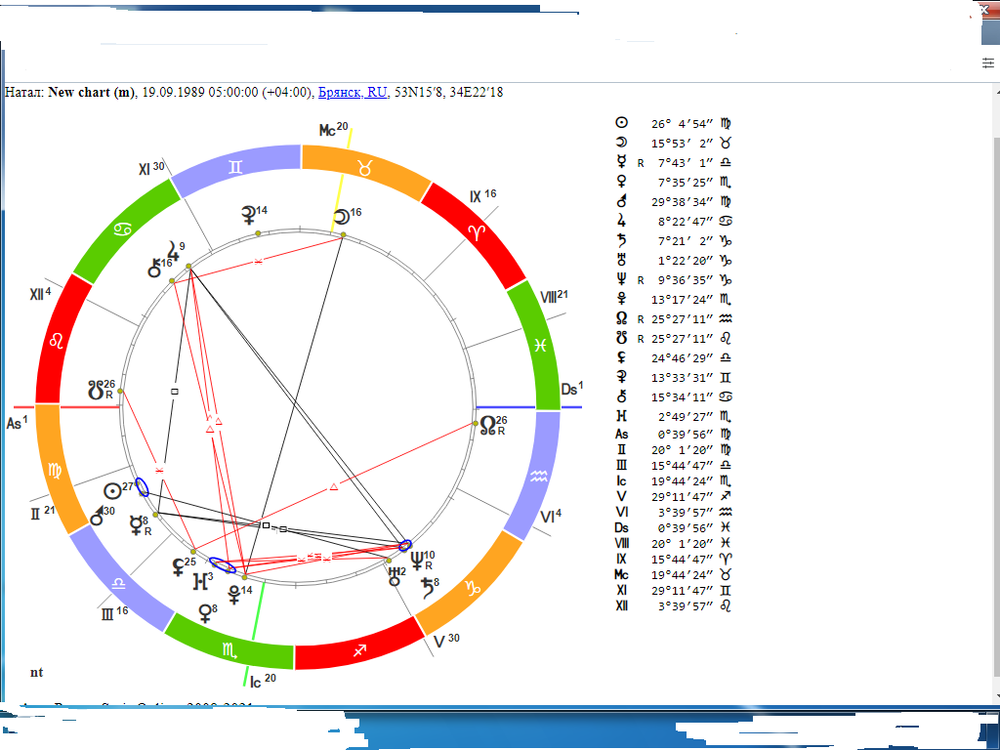The image size is (1000, 750).
Task: Select the Mars position value "29°38′34″"
Action: click(682, 202)
